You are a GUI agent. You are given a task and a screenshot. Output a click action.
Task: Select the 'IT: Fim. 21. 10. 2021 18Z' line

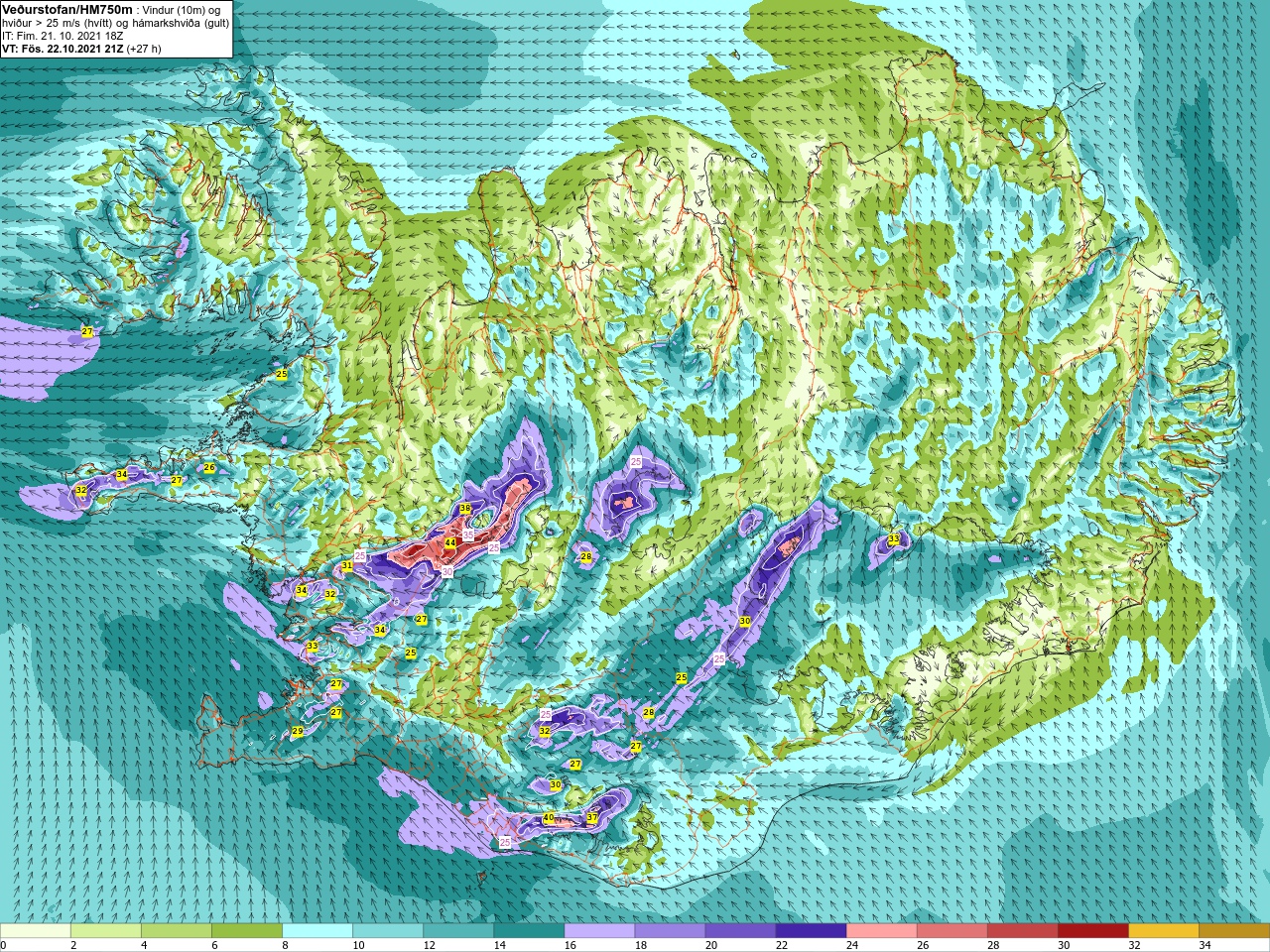(x=63, y=35)
